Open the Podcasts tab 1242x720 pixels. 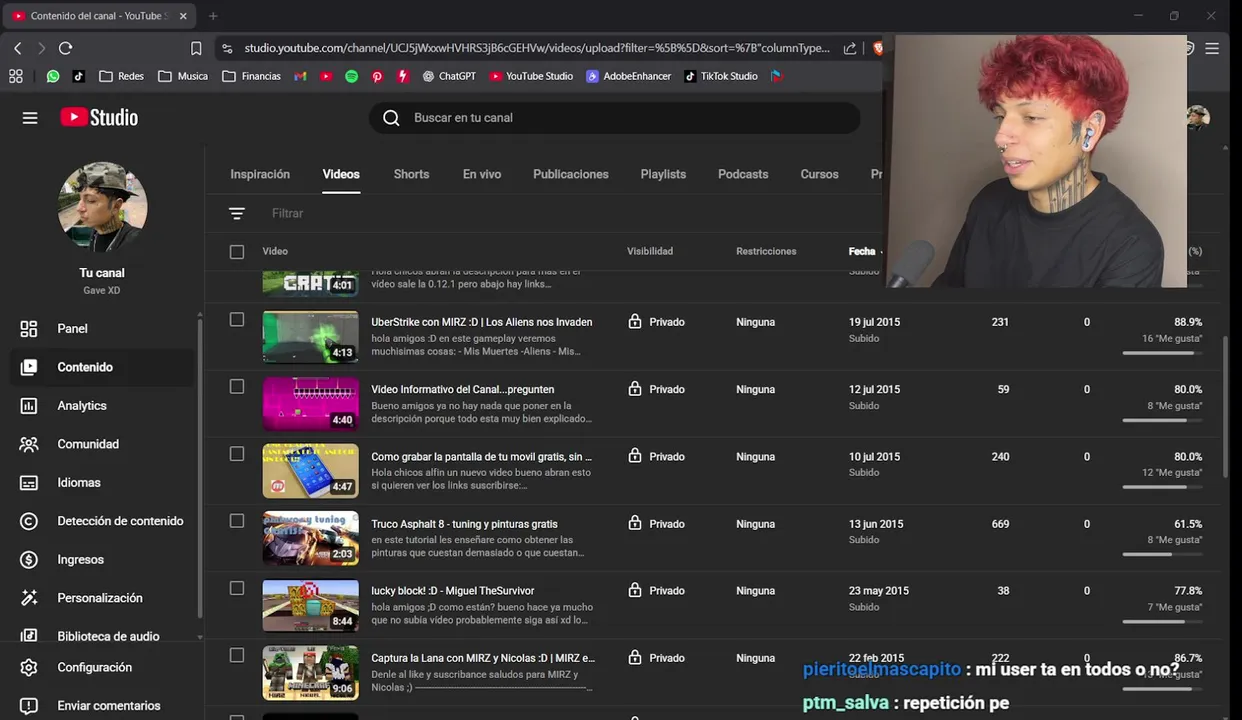tap(743, 174)
